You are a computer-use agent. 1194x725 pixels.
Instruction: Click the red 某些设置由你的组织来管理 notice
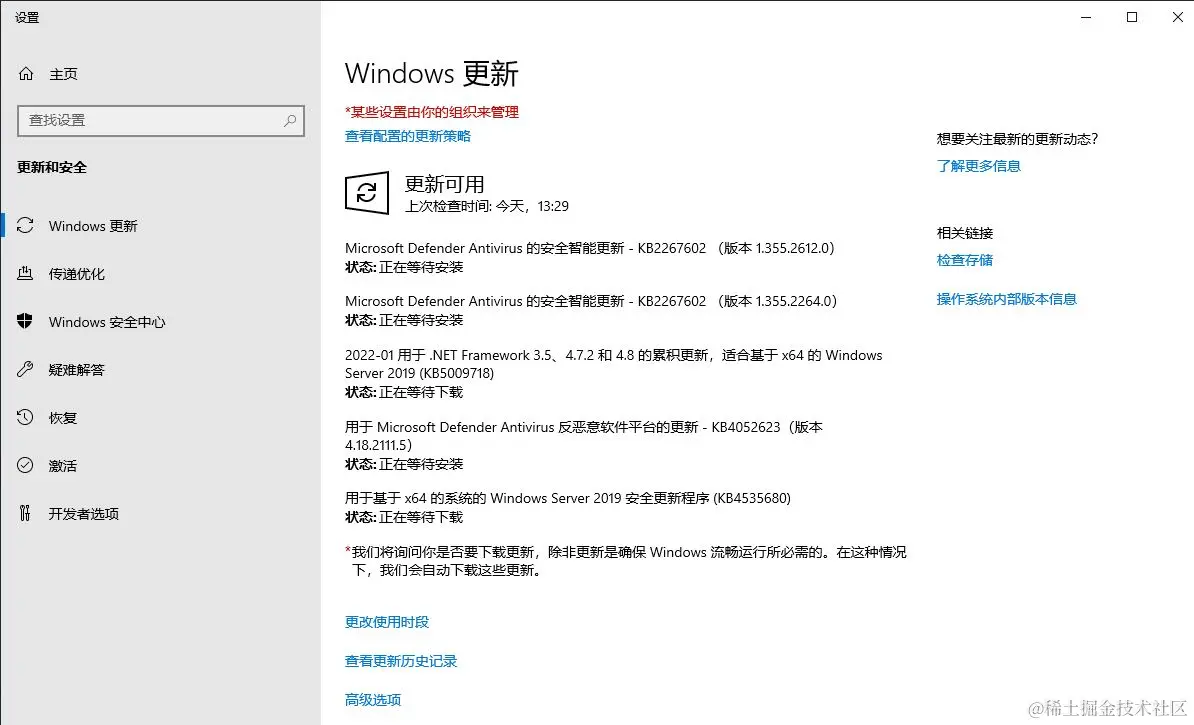click(x=432, y=112)
